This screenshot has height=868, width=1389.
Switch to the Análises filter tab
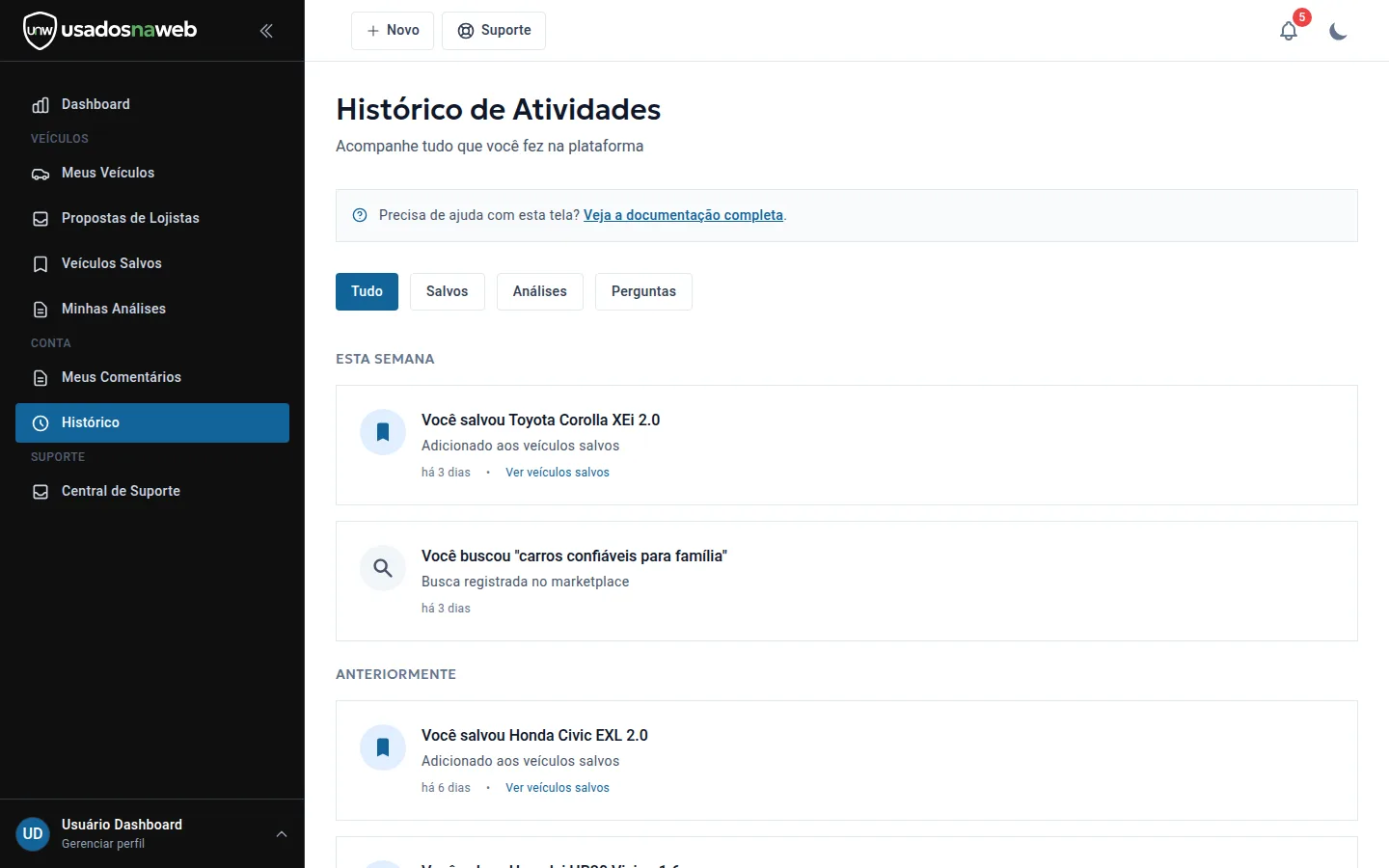pyautogui.click(x=540, y=291)
